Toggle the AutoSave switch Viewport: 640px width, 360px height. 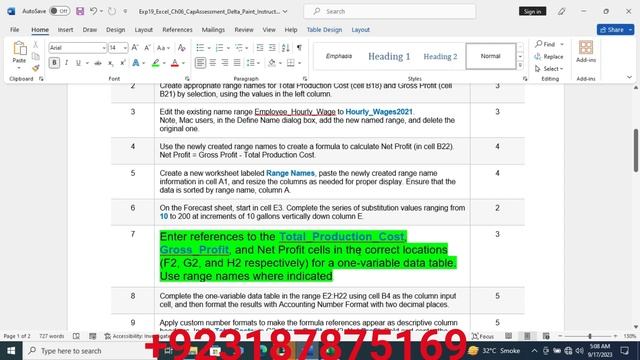coord(60,11)
